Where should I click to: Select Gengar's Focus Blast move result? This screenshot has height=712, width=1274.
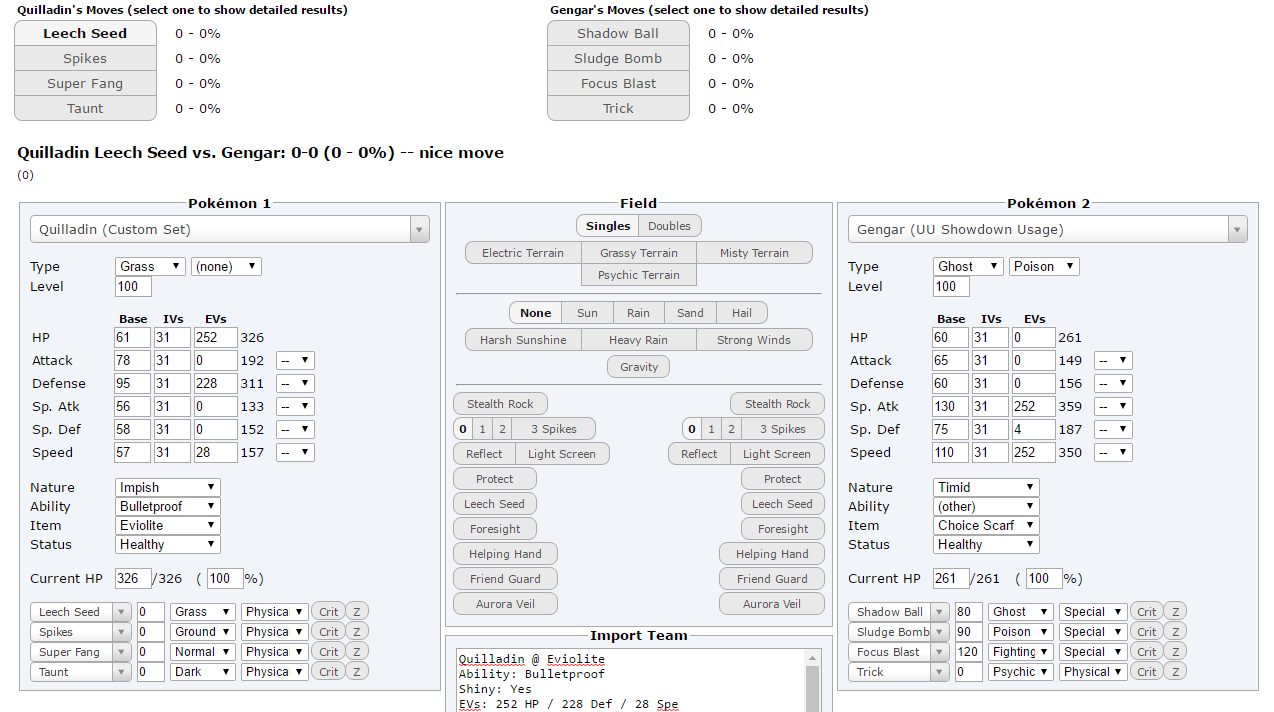618,83
